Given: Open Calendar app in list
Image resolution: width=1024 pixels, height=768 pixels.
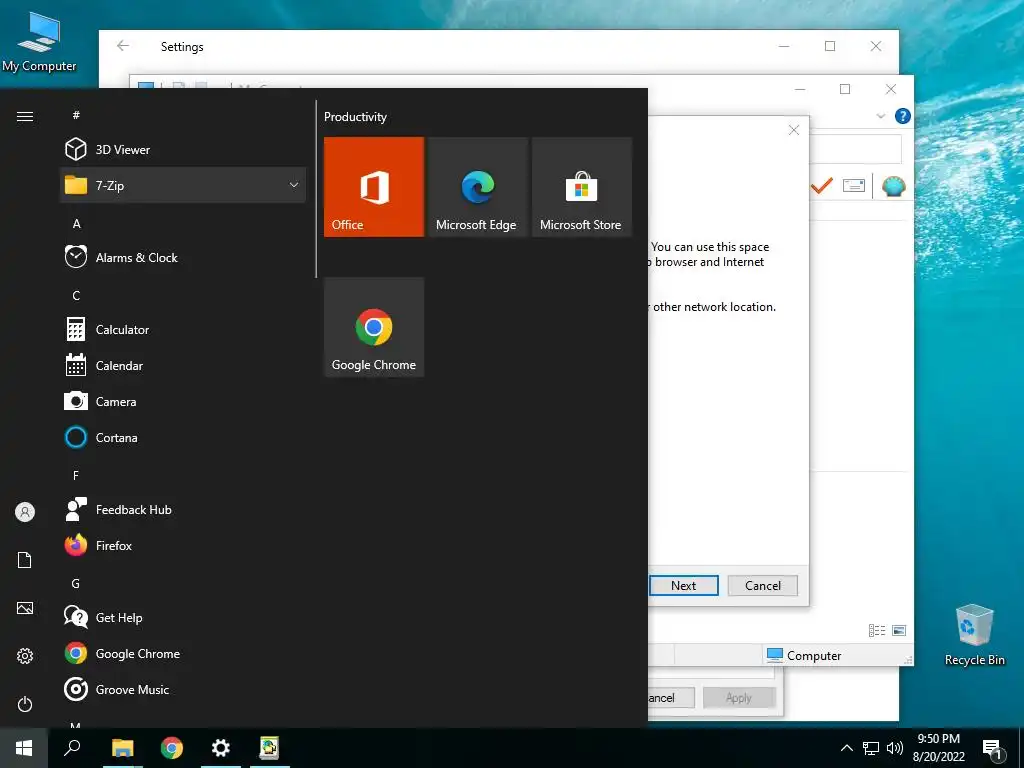Looking at the screenshot, I should [x=183, y=366].
